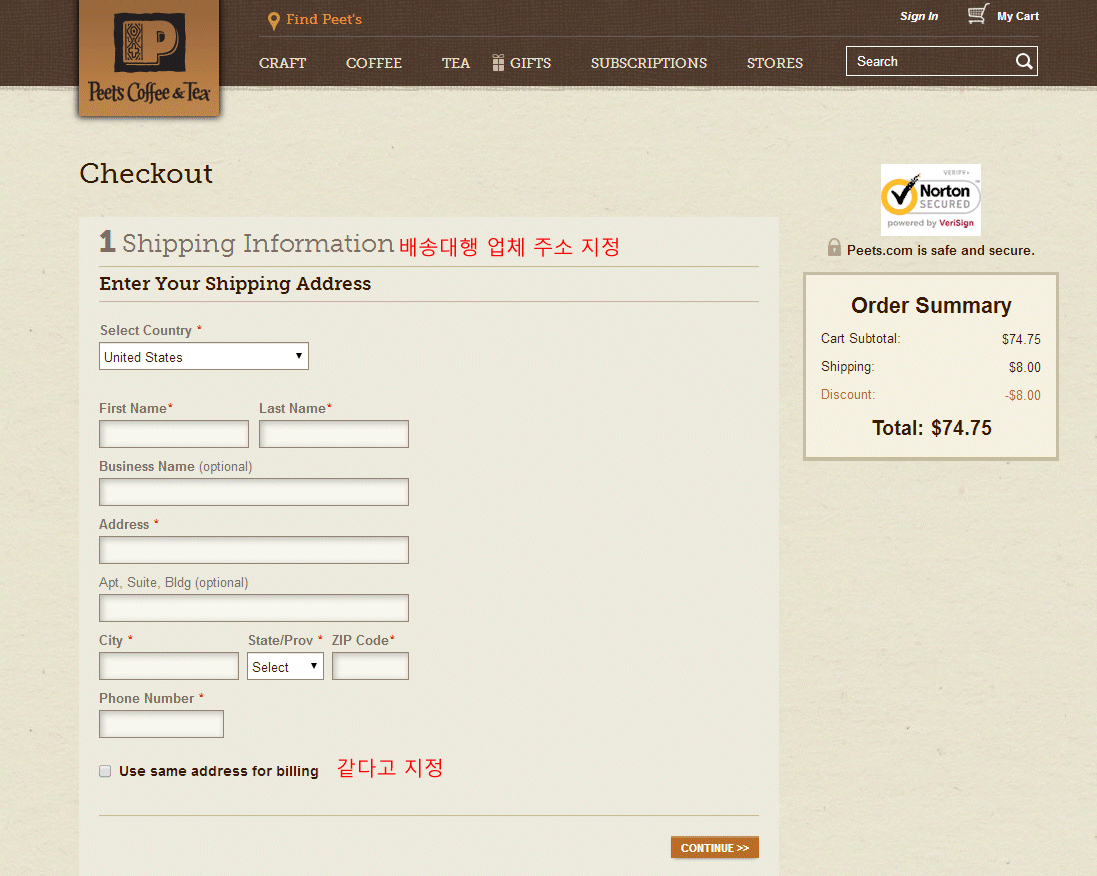Open the shopping cart icon
The width and height of the screenshot is (1097, 876).
[x=977, y=15]
